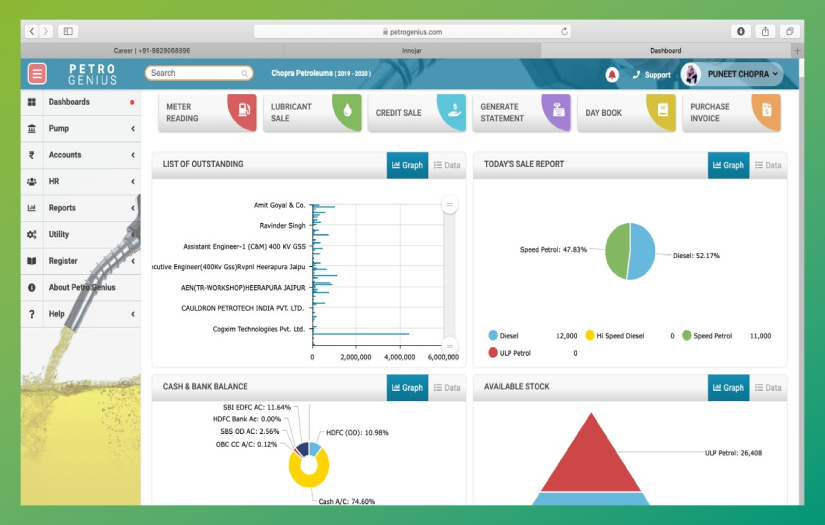Click the Utility gears icon

32,235
